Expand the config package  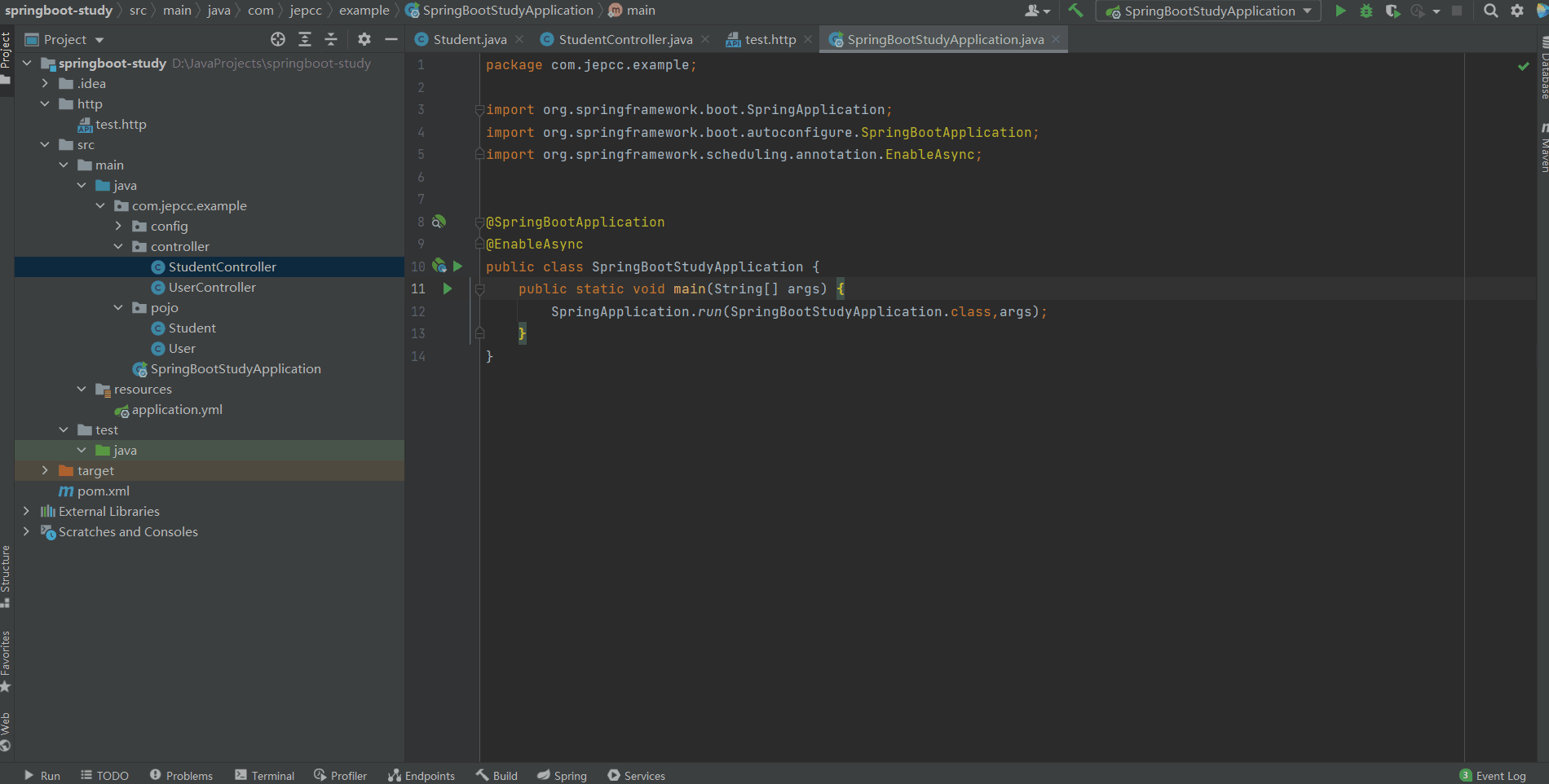tap(118, 226)
